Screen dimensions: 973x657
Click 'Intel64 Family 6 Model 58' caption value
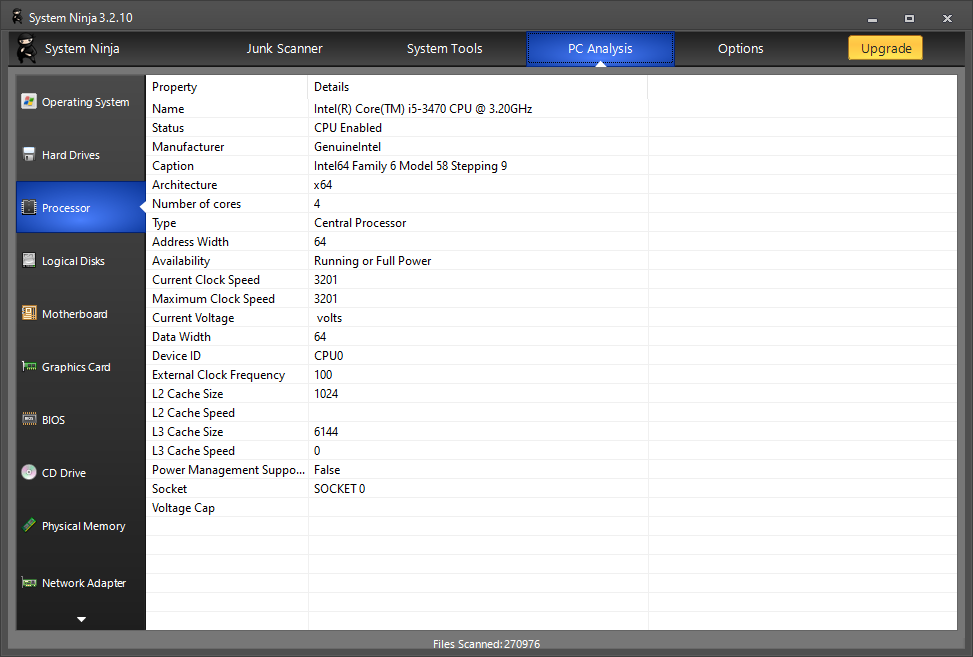point(410,166)
